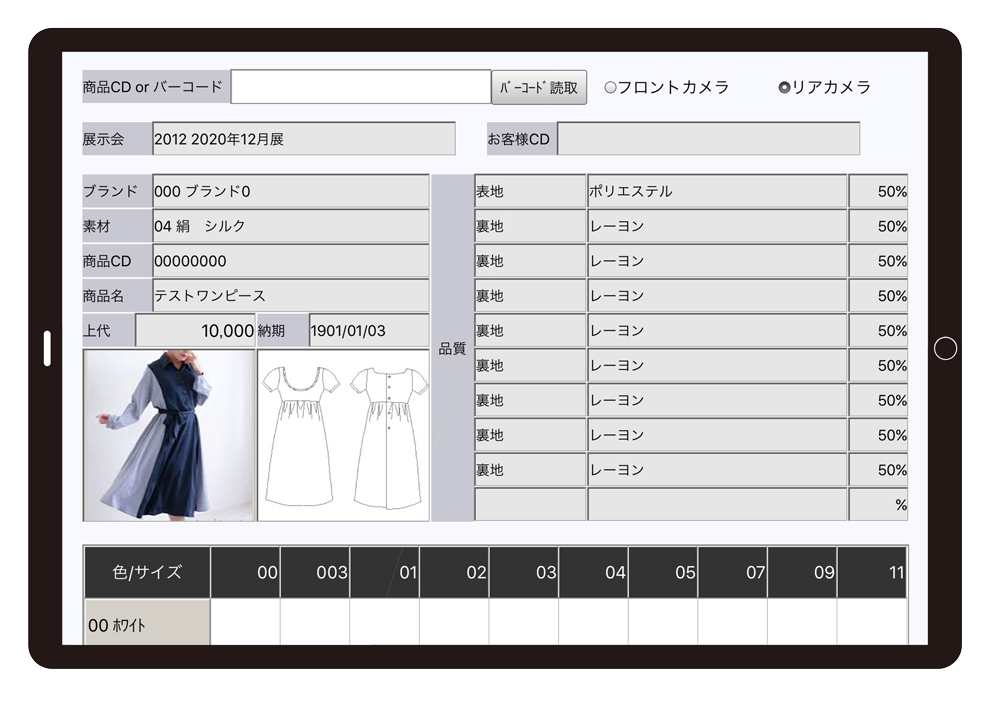Click the 00 ホワイト color row label
This screenshot has height=707, width=1000.
click(x=147, y=624)
